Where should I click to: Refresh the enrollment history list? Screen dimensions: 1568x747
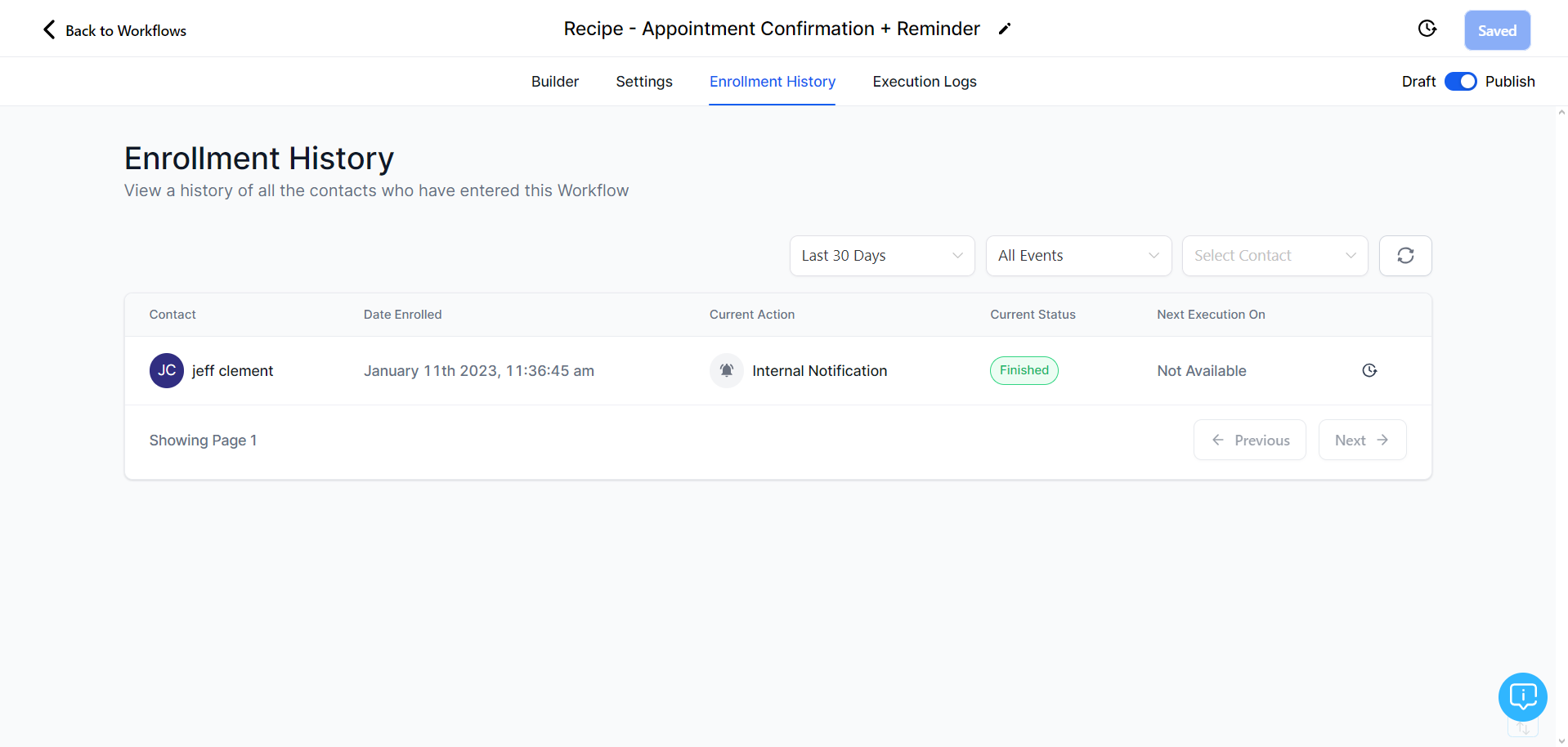click(1405, 256)
